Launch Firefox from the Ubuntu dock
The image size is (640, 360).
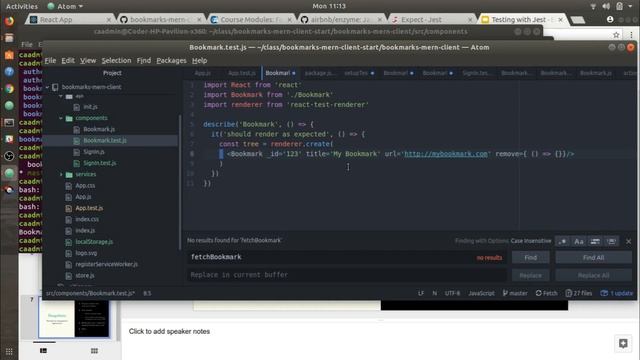[9, 21]
